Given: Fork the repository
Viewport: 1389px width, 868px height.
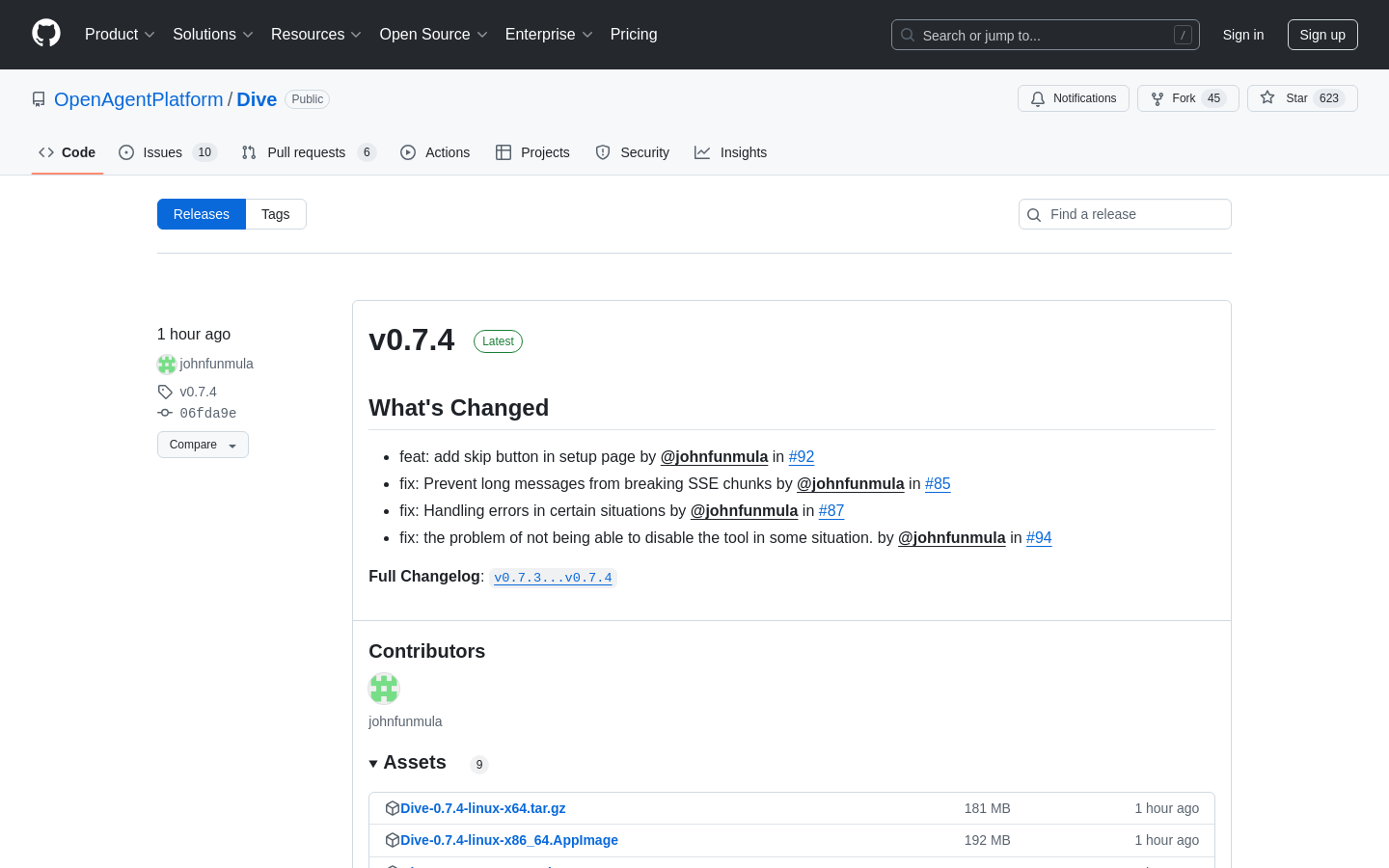Looking at the screenshot, I should point(1188,98).
